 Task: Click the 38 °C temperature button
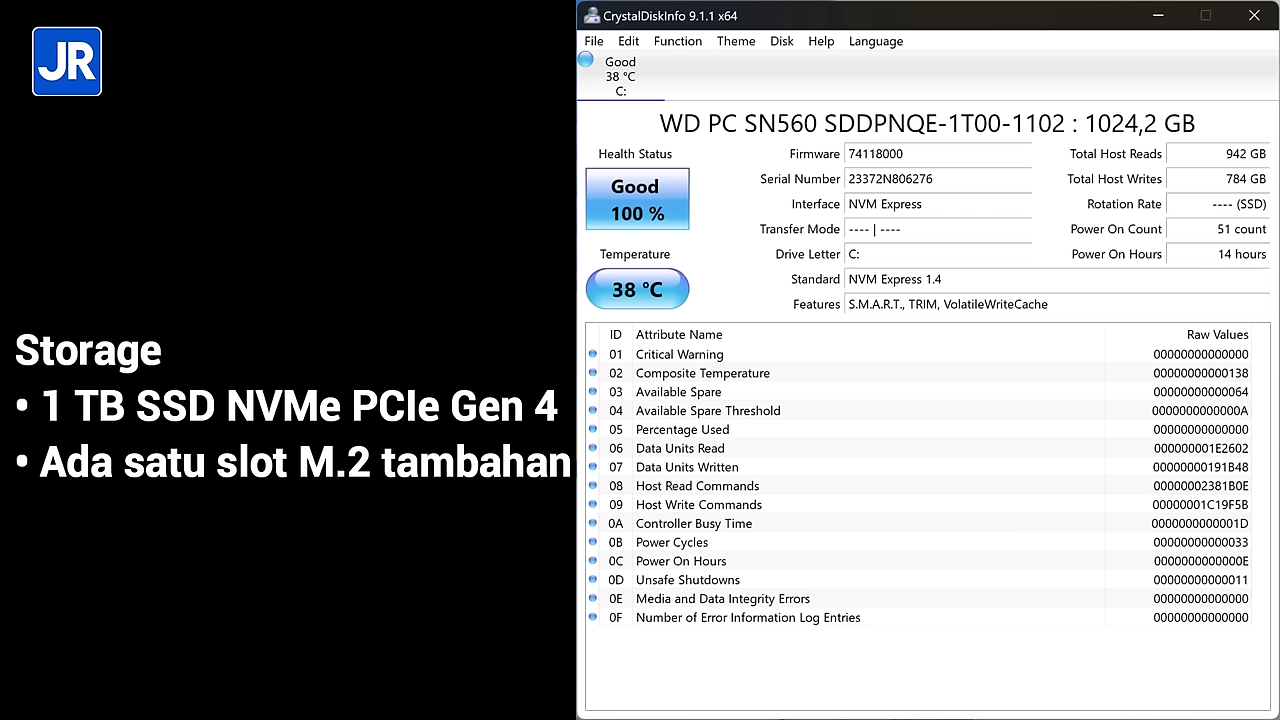click(x=637, y=289)
